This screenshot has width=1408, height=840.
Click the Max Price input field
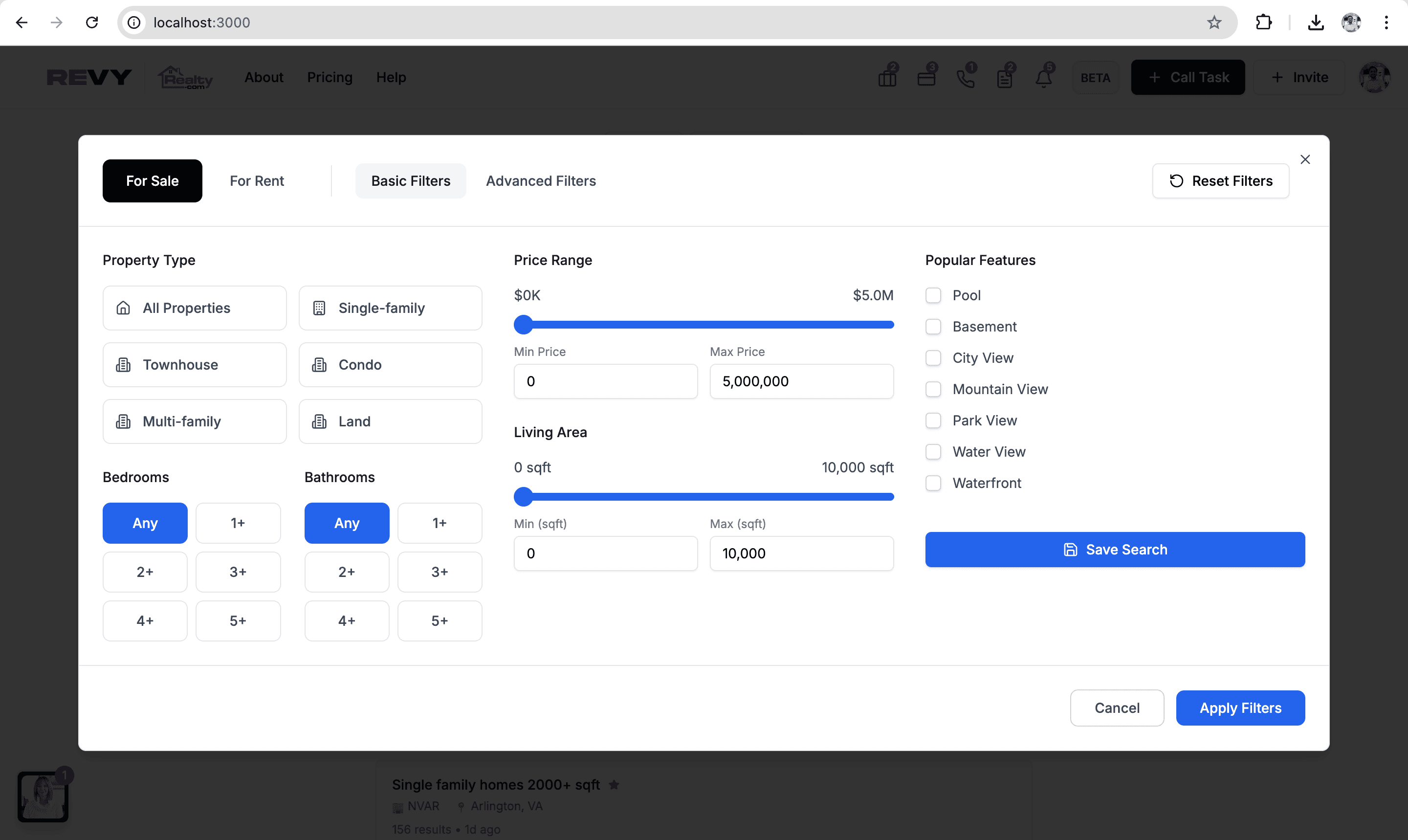[801, 381]
